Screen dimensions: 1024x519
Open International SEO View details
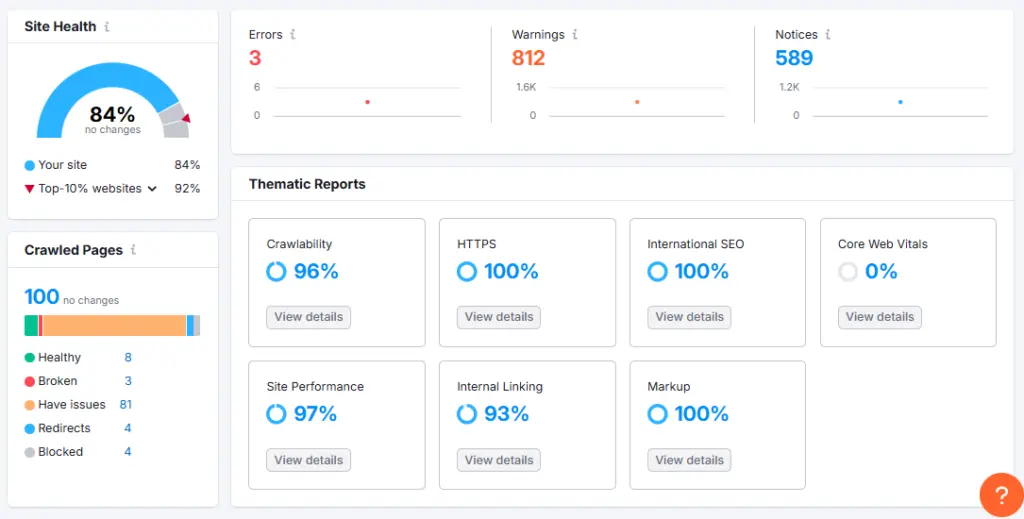pos(689,317)
